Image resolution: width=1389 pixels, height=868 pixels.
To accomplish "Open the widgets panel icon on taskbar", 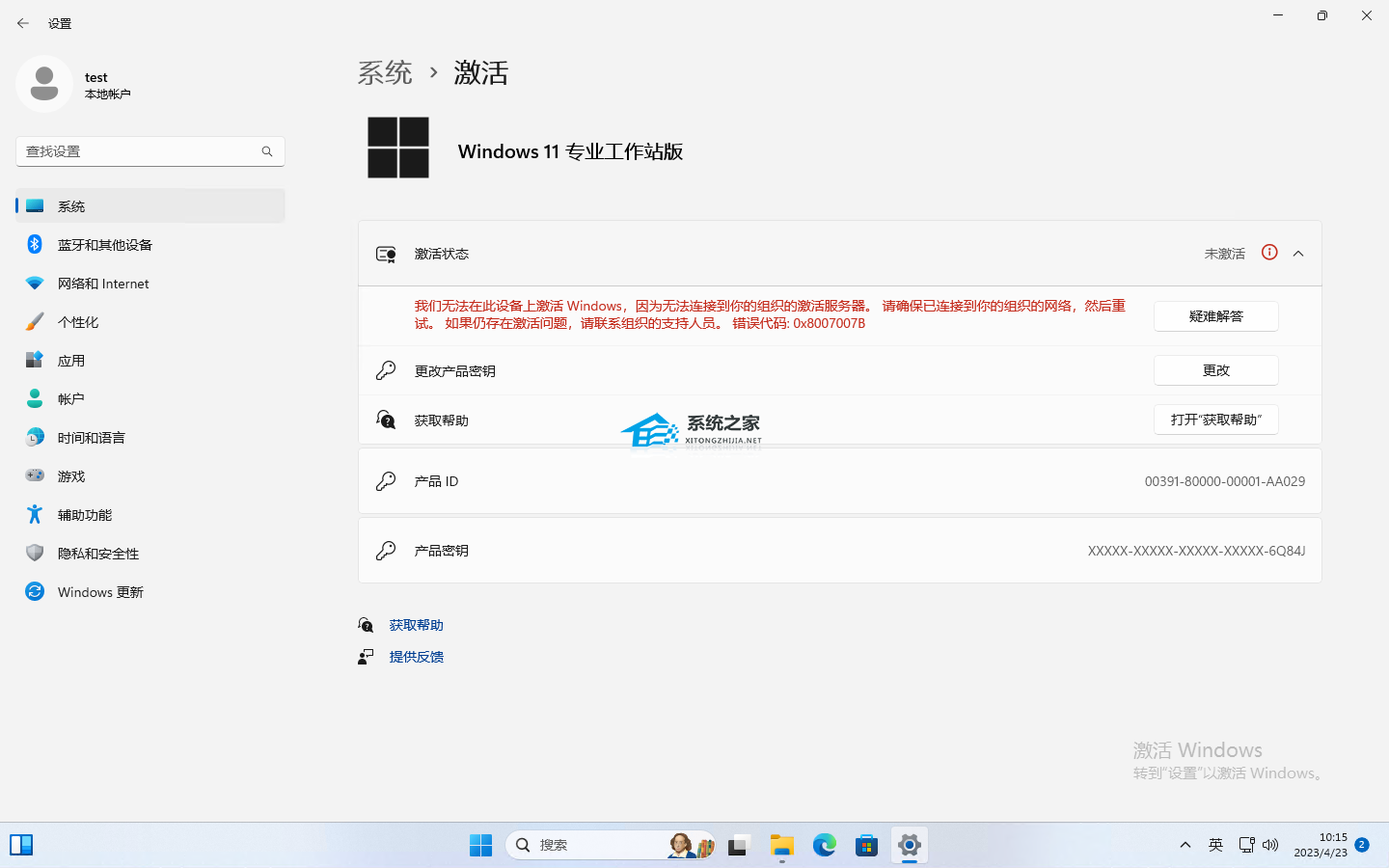I will (x=21, y=845).
